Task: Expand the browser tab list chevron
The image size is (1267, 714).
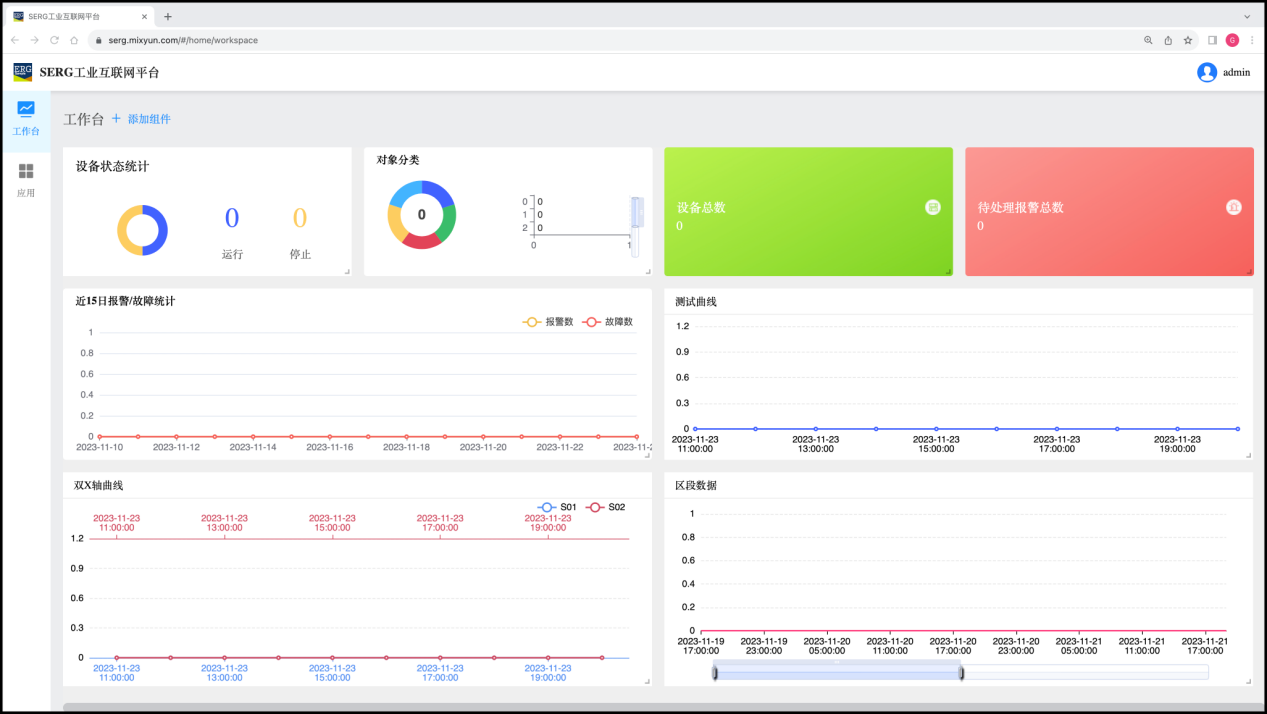Action: (x=1247, y=17)
